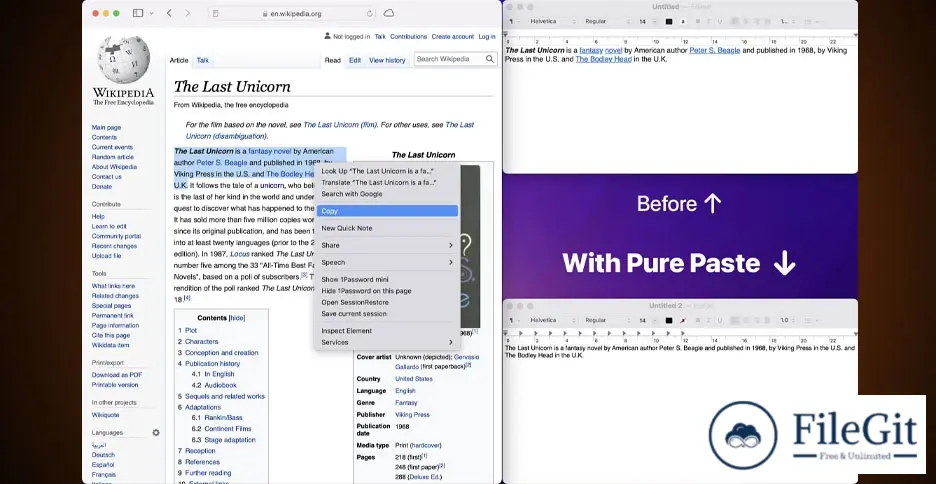Center text in Untitled 2 window
Viewport: 936px width, 484px height.
[x=746, y=320]
